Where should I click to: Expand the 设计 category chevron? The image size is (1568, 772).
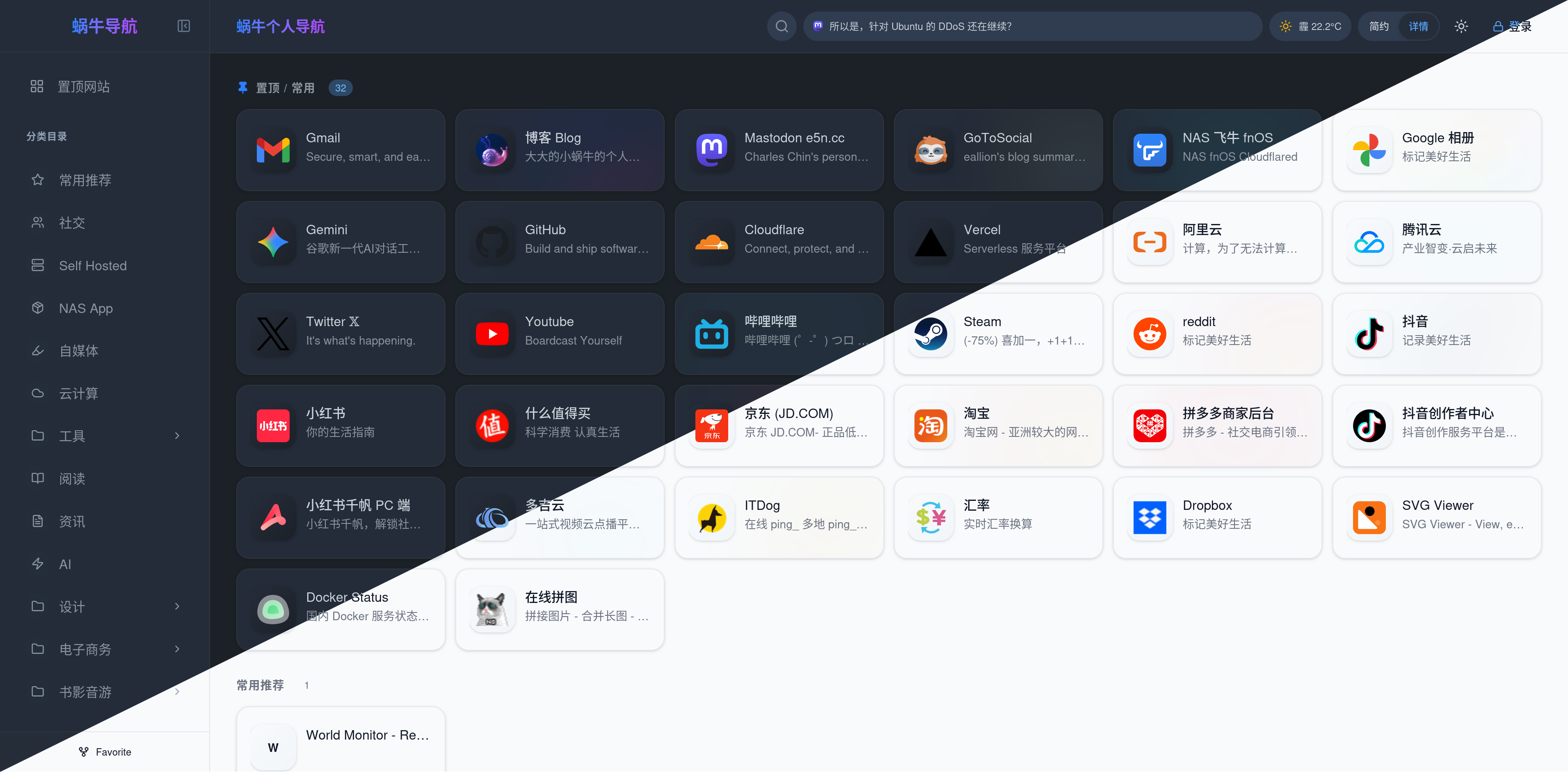tap(177, 606)
